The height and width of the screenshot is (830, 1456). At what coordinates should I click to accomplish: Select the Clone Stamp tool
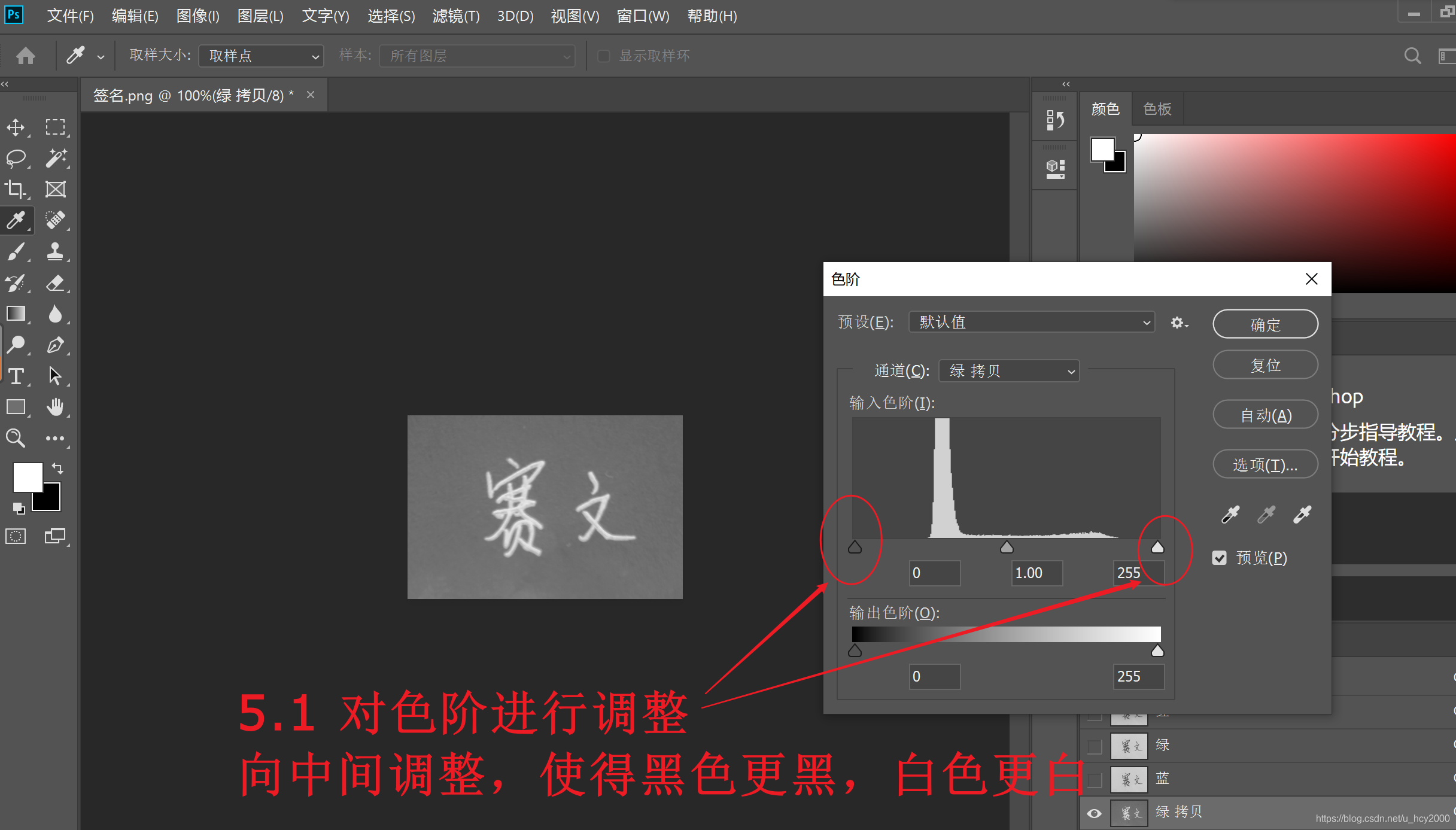pos(56,252)
